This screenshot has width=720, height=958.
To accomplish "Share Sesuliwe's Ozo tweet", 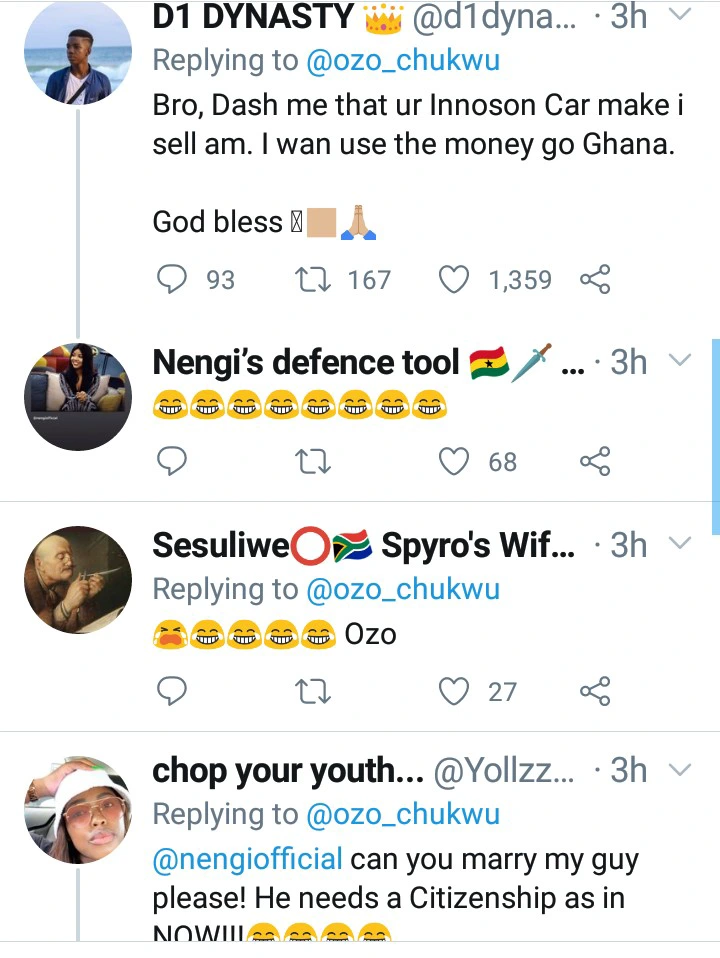I will click(595, 691).
